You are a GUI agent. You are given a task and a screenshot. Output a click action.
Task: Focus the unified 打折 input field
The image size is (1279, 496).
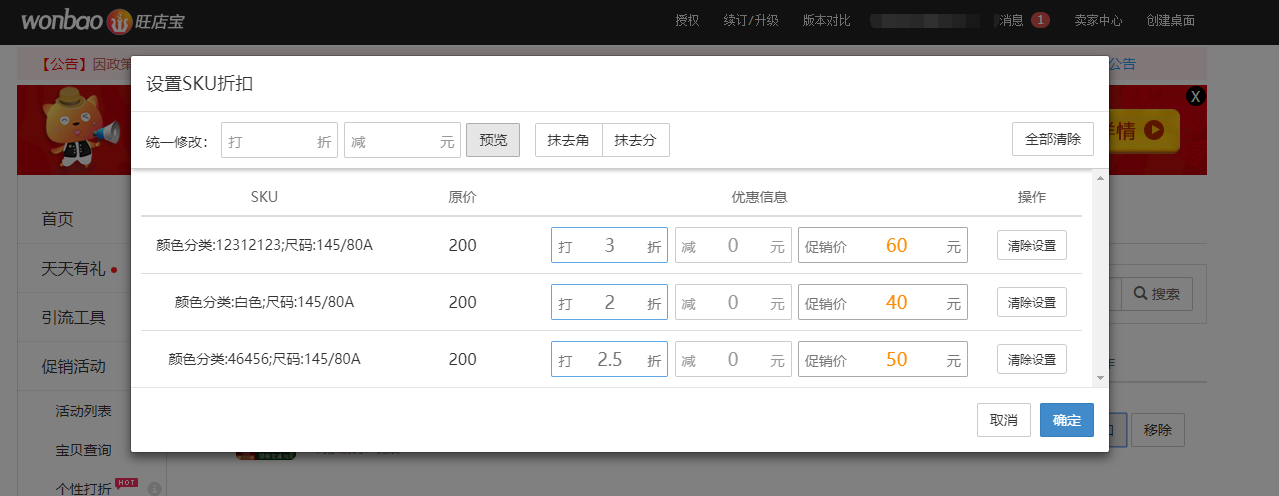270,141
